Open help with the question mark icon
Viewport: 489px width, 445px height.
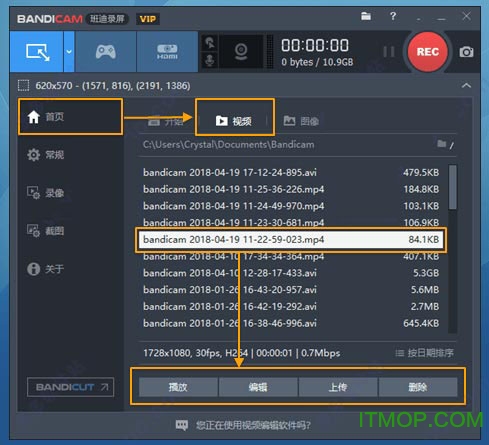(393, 16)
